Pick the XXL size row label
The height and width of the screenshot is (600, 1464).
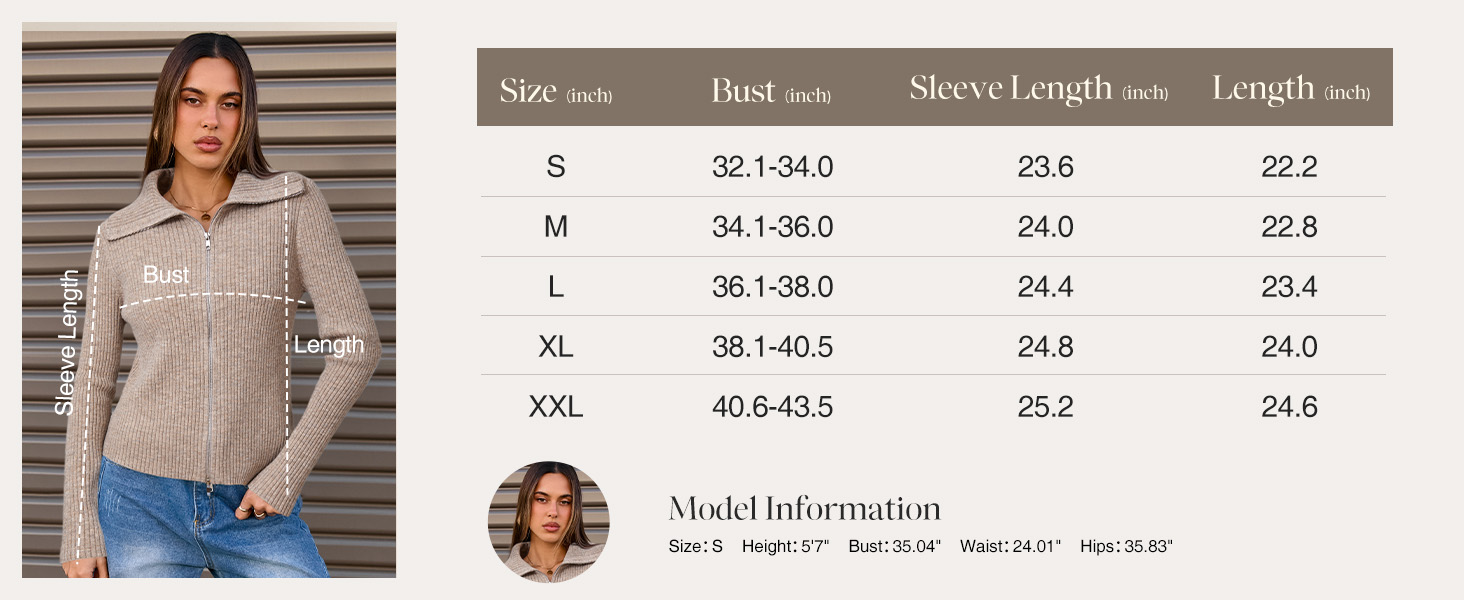[x=556, y=407]
